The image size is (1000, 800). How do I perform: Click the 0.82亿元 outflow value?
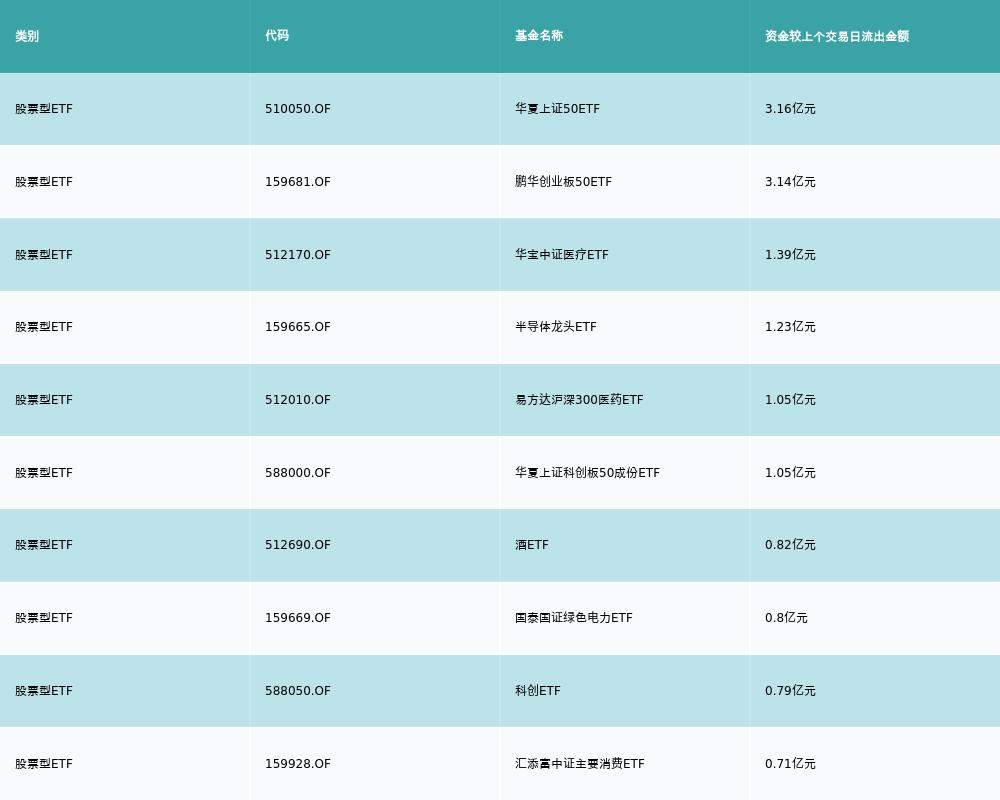tap(790, 545)
